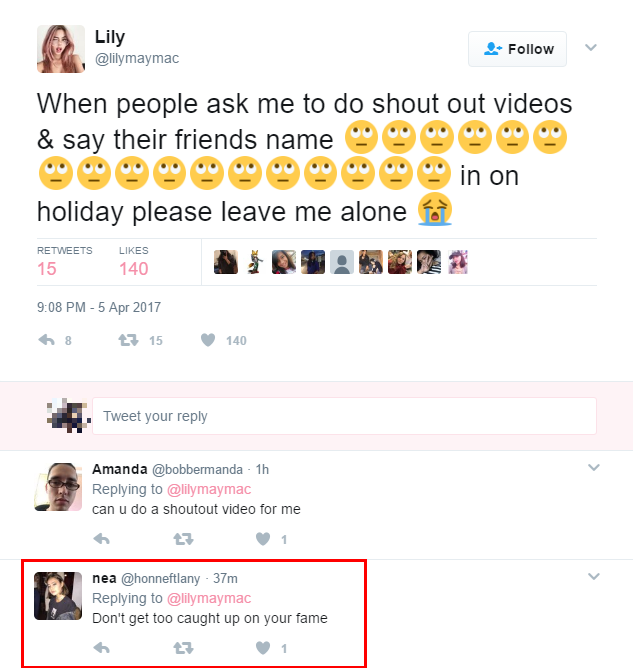The image size is (633, 668).
Task: Open more options chevron on Lily's tweet
Action: [x=590, y=47]
